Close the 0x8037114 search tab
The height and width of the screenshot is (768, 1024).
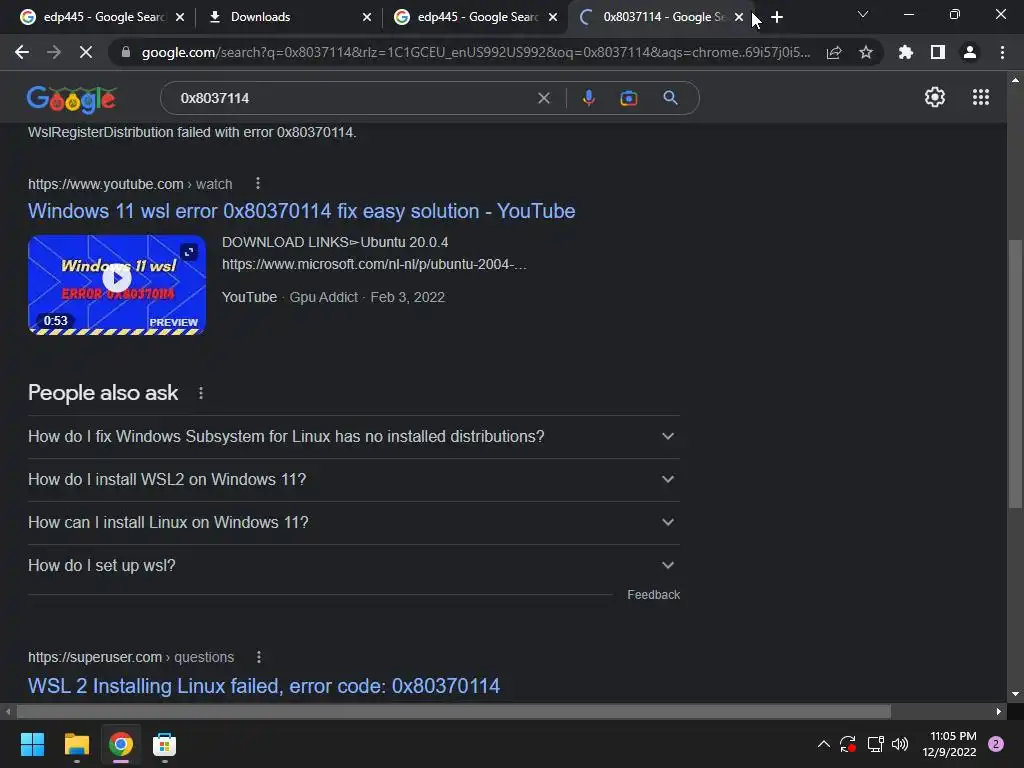(739, 18)
